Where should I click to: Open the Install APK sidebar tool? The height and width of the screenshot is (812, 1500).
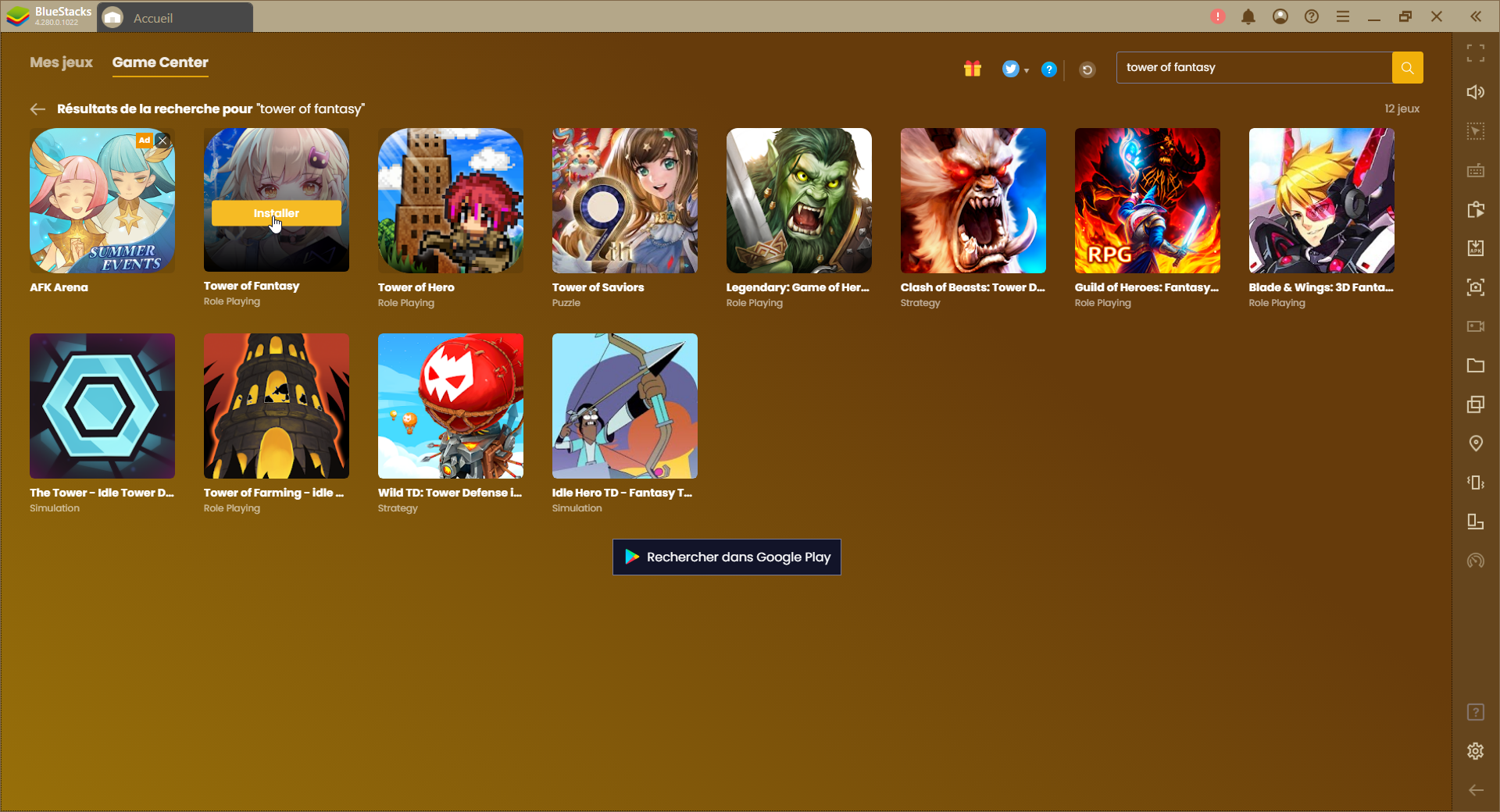pyautogui.click(x=1476, y=248)
